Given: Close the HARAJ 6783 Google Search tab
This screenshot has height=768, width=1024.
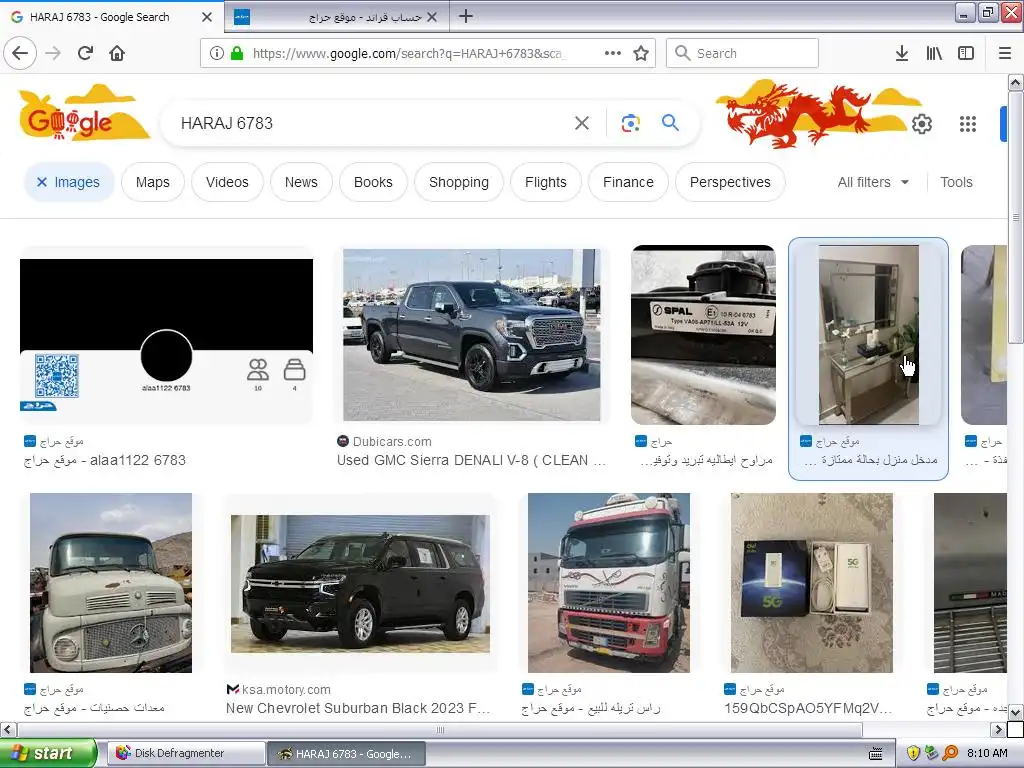Looking at the screenshot, I should point(206,17).
